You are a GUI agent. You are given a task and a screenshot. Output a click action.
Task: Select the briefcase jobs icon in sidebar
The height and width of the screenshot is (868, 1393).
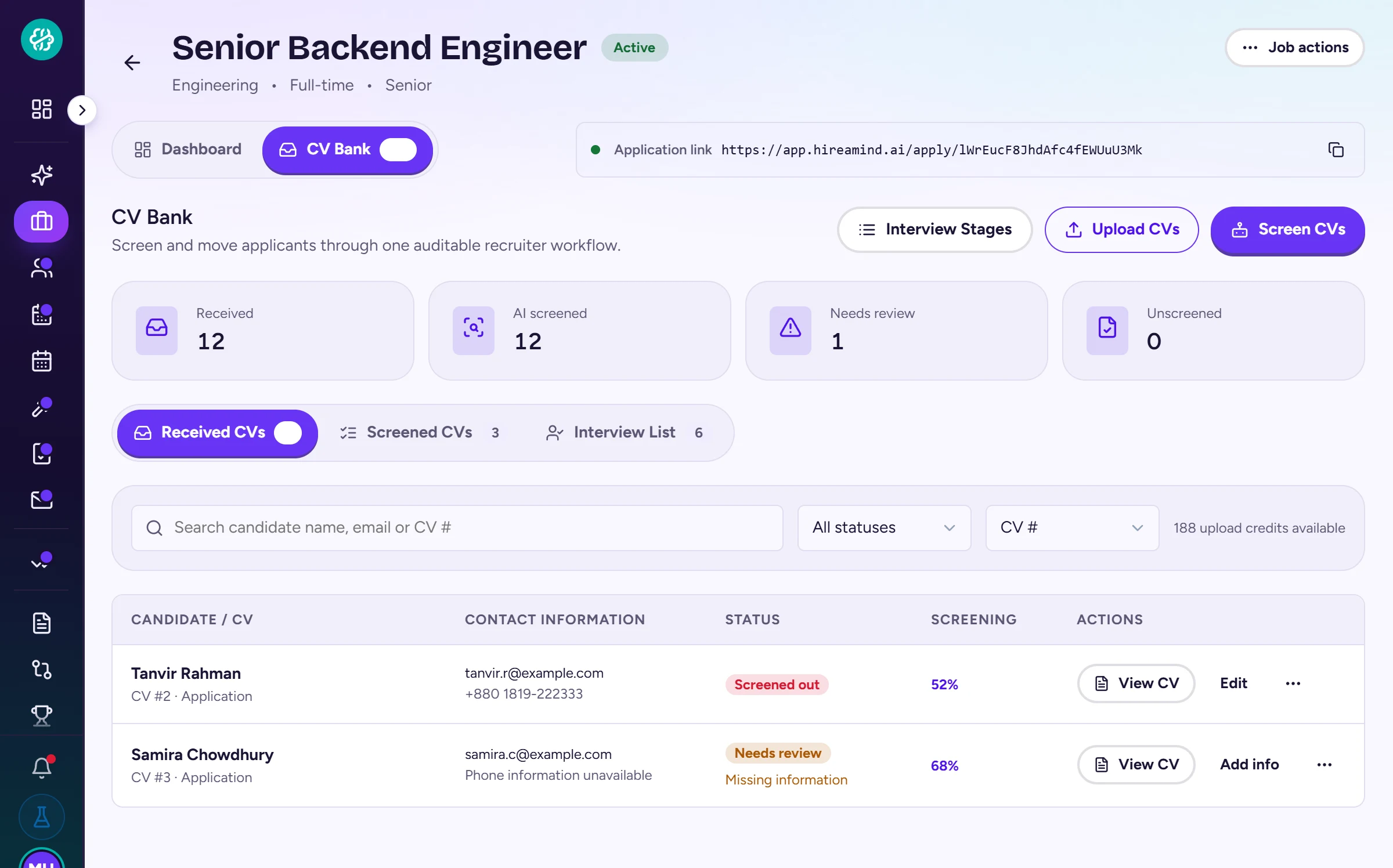tap(41, 221)
